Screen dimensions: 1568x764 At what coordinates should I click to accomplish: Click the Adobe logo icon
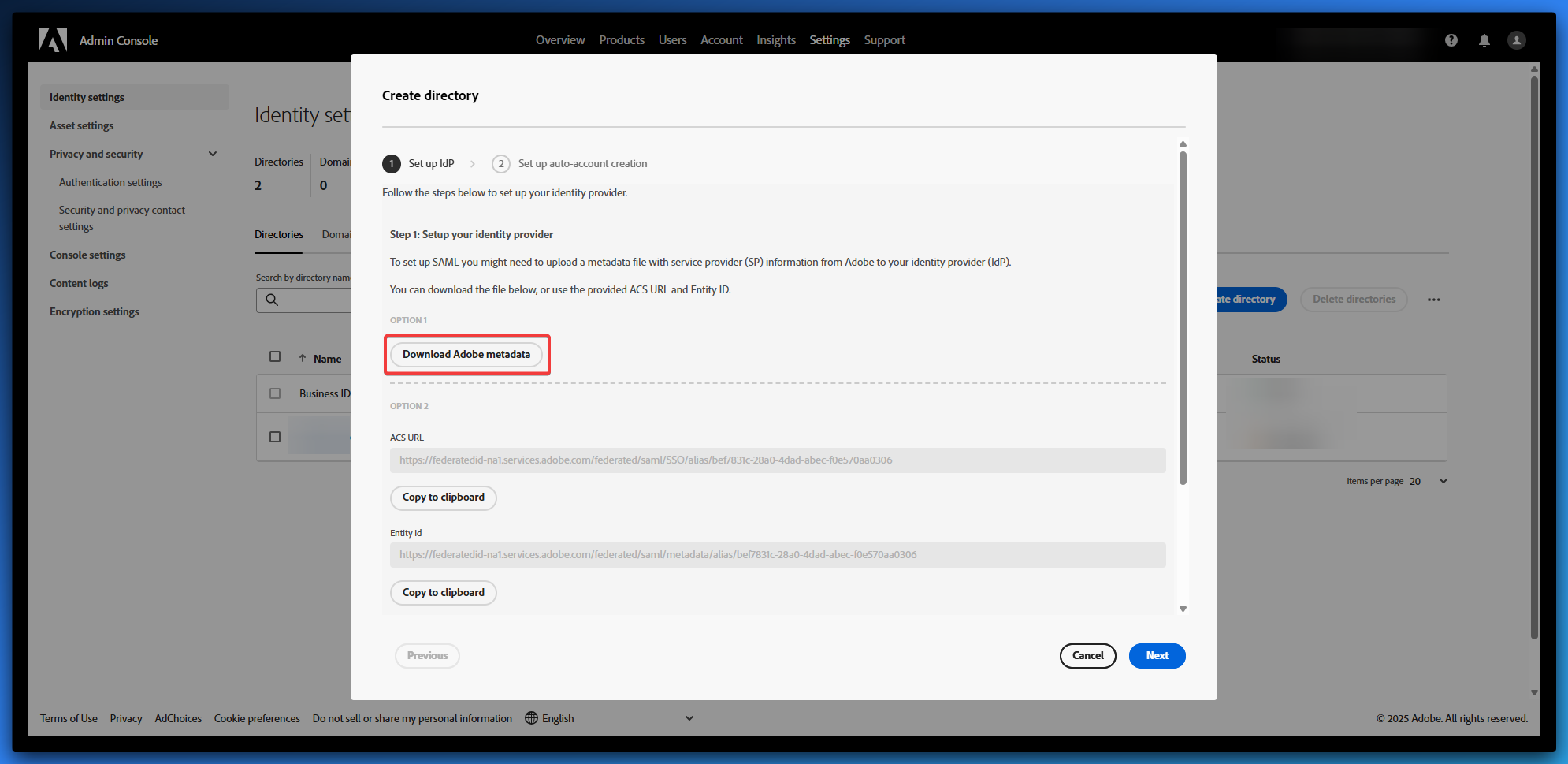tap(53, 40)
